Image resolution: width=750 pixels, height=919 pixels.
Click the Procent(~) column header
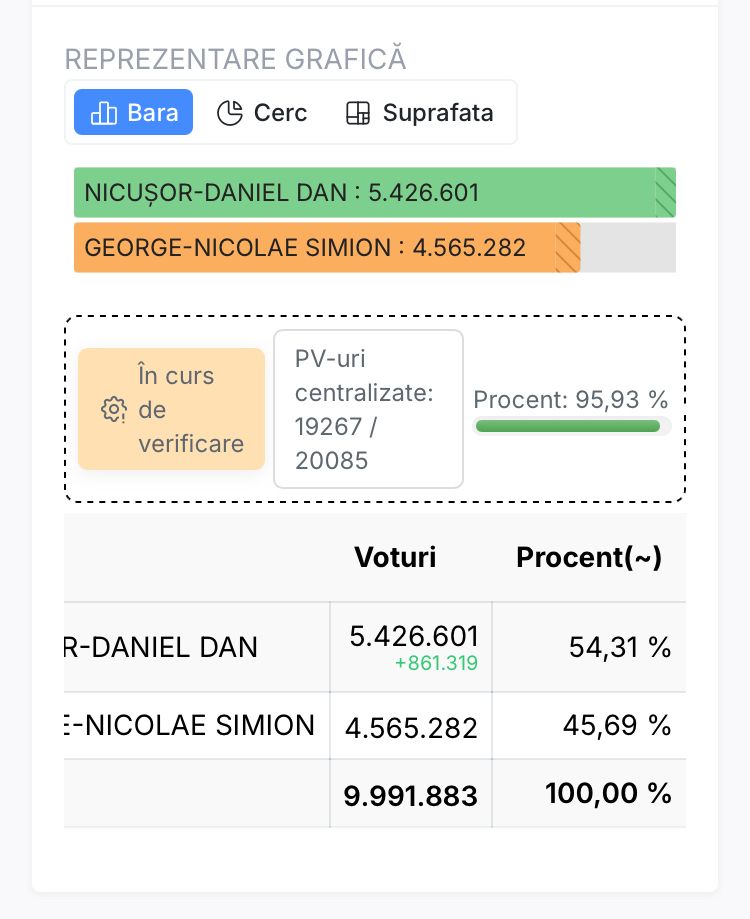point(589,557)
